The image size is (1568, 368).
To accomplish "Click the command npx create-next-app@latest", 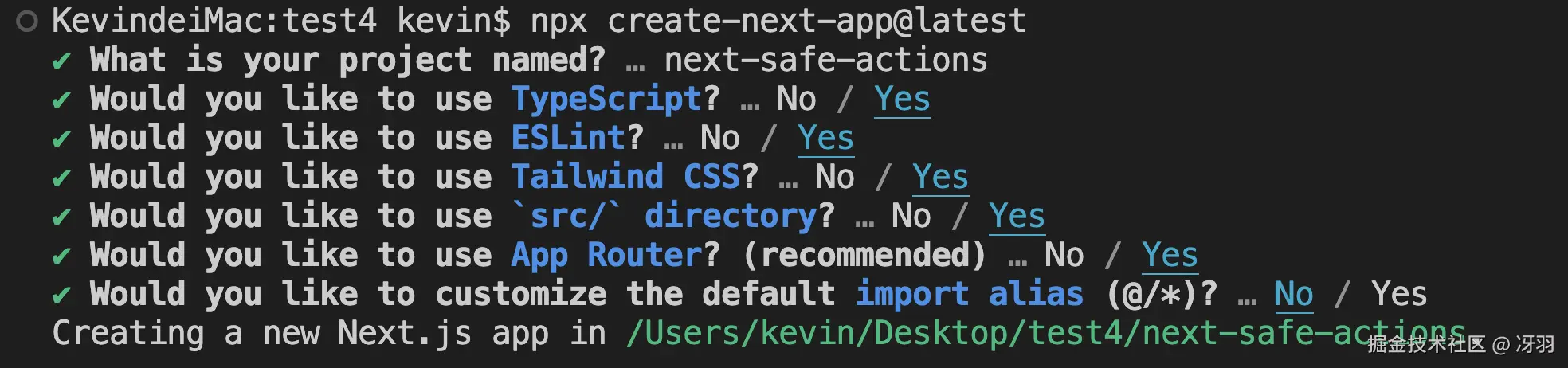I will [x=778, y=22].
